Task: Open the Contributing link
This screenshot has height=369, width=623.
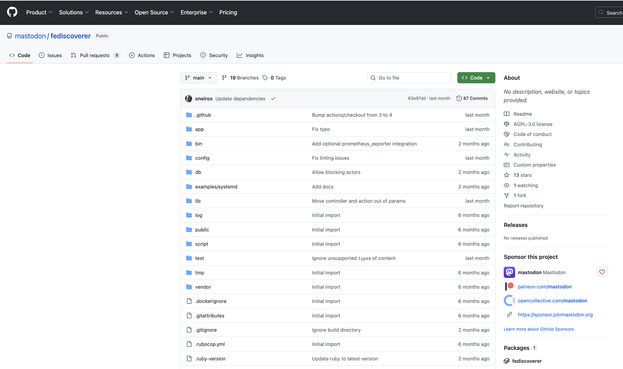Action: point(528,145)
